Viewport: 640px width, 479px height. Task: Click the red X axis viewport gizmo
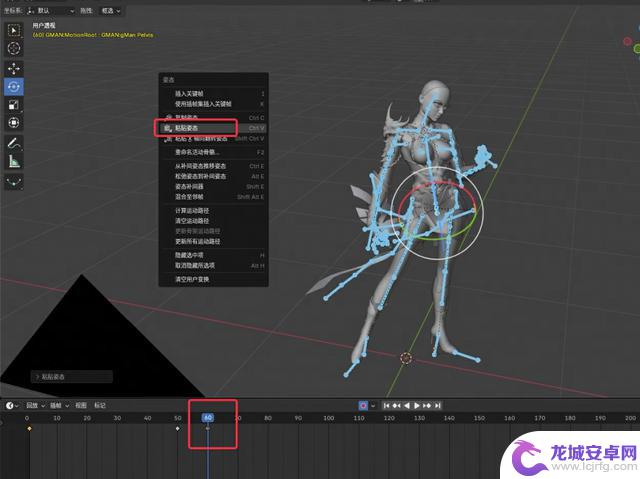(628, 41)
